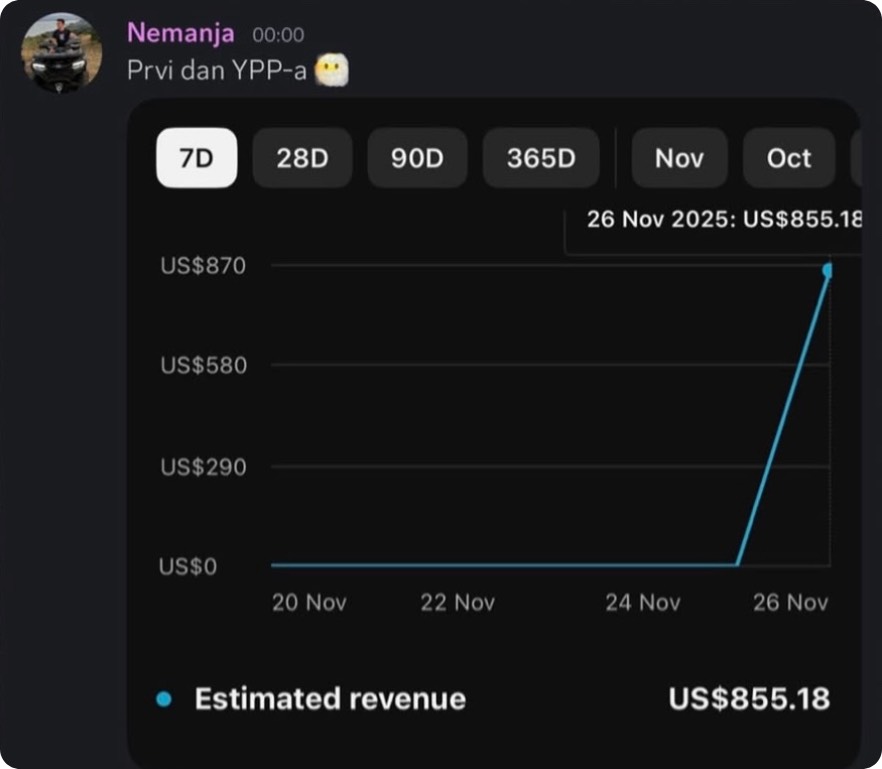Choose the Oct month filter
The height and width of the screenshot is (769, 882).
[788, 158]
